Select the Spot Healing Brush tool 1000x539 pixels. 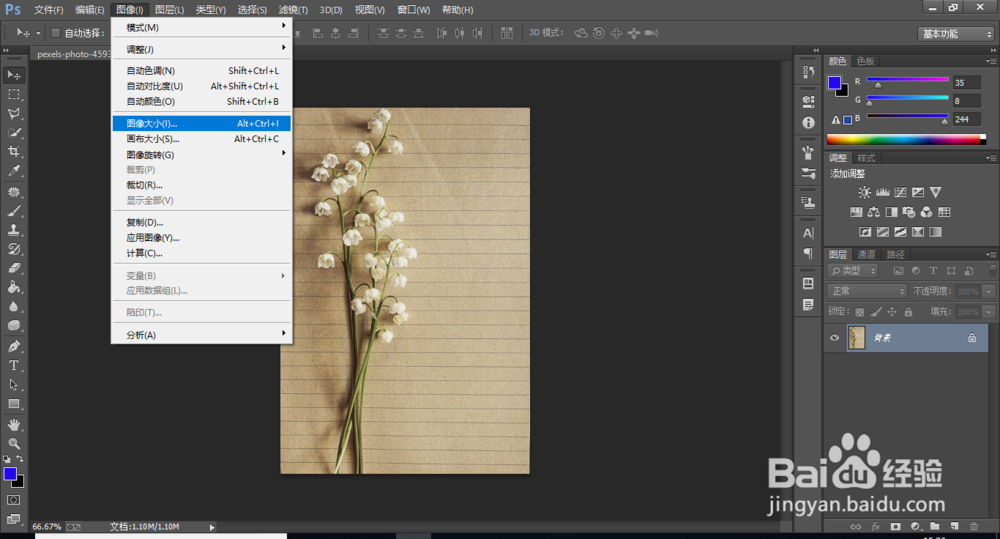[x=13, y=192]
